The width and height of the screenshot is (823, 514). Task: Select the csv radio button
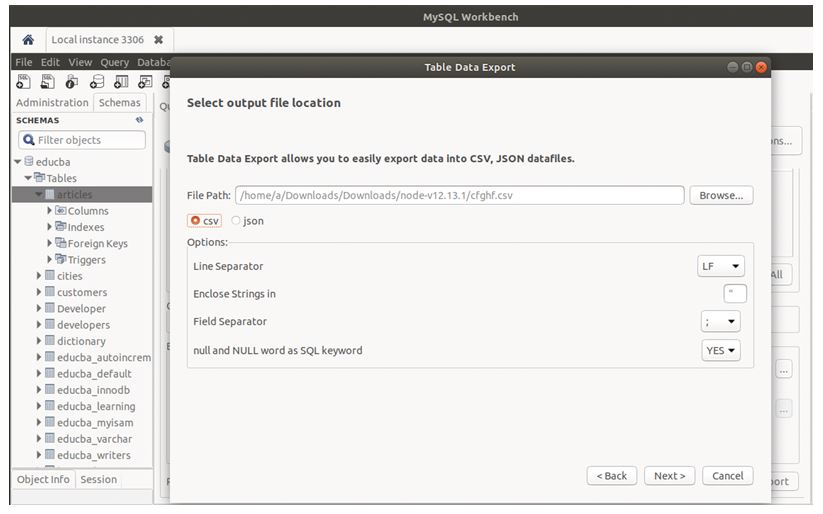tap(194, 221)
